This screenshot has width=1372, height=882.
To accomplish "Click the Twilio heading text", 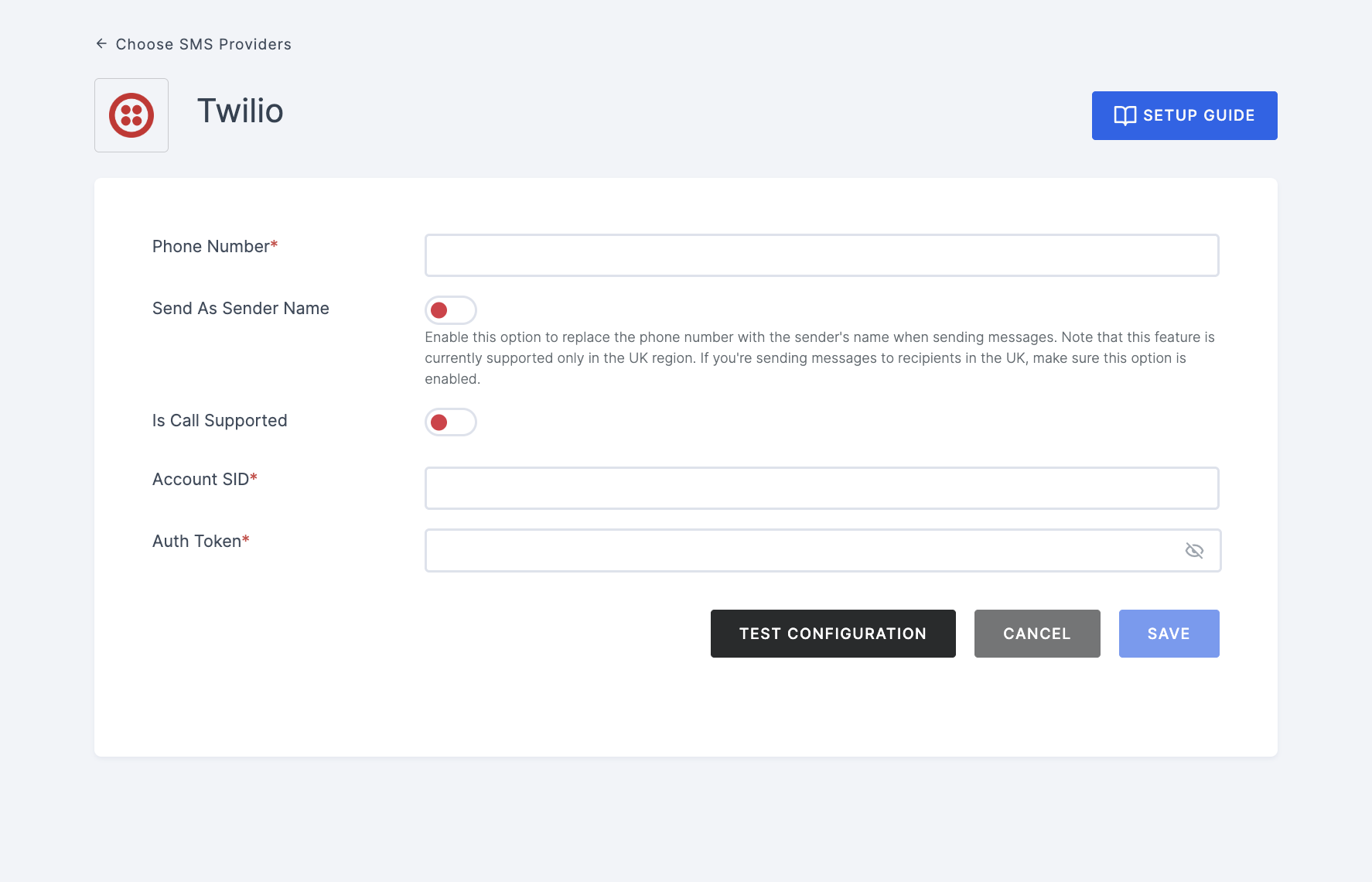I will [241, 111].
